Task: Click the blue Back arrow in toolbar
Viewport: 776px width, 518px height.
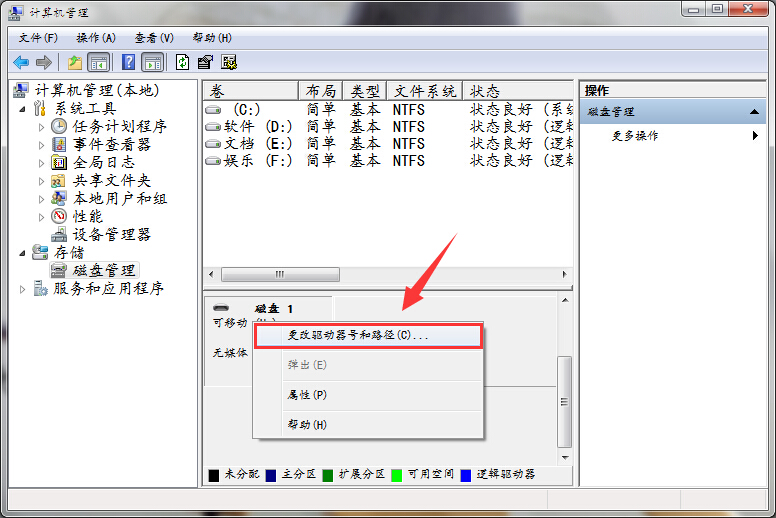Action: 21,62
